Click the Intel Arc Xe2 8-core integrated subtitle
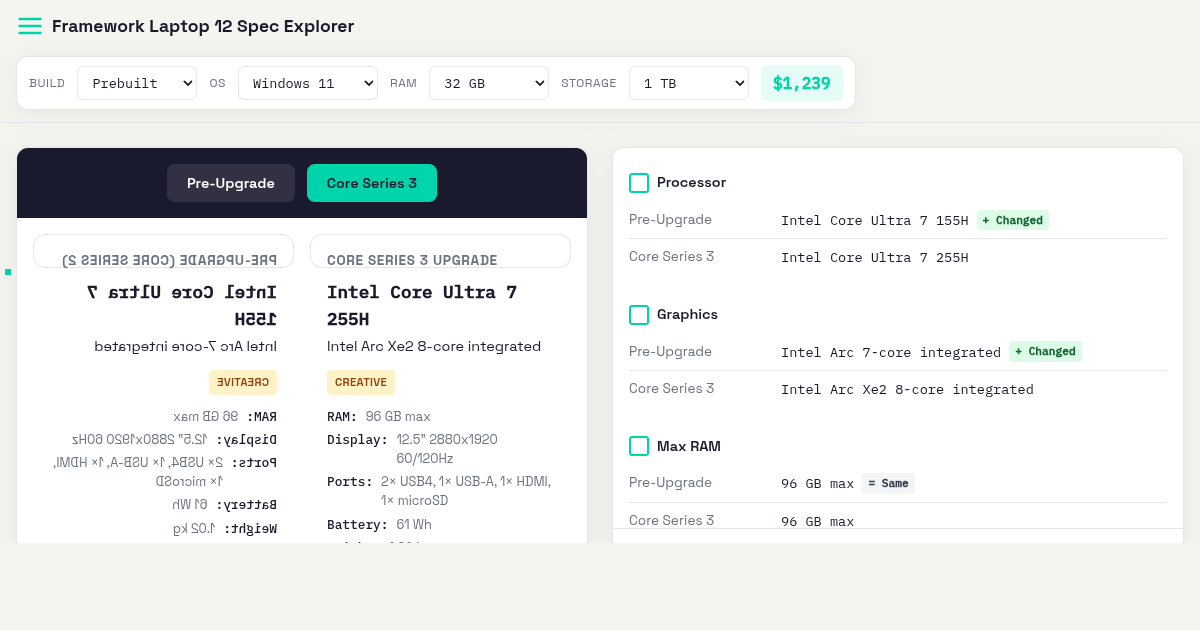 434,346
